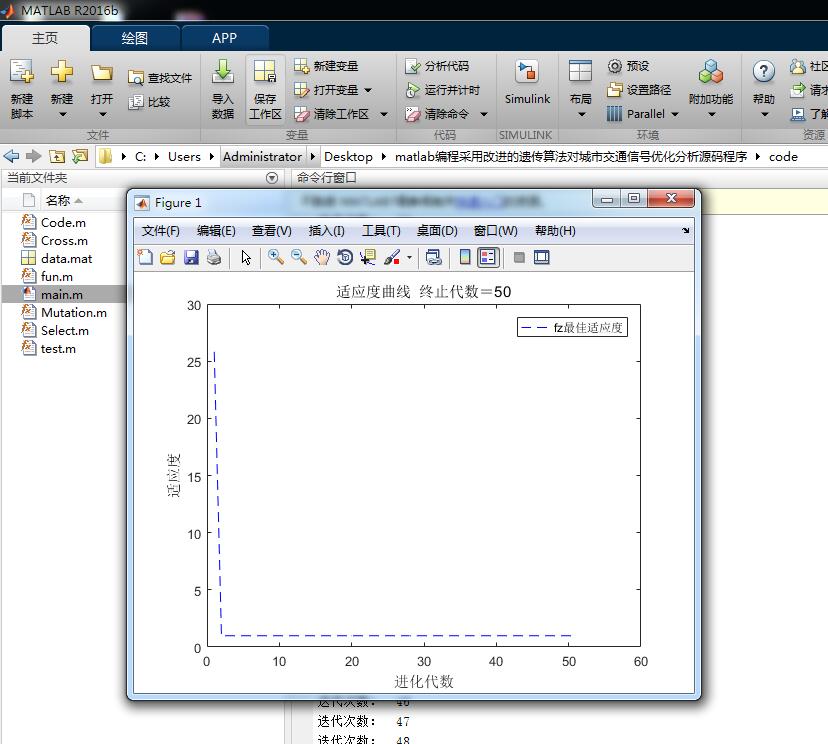Open Tools (工具) menu in Figure 1

381,231
